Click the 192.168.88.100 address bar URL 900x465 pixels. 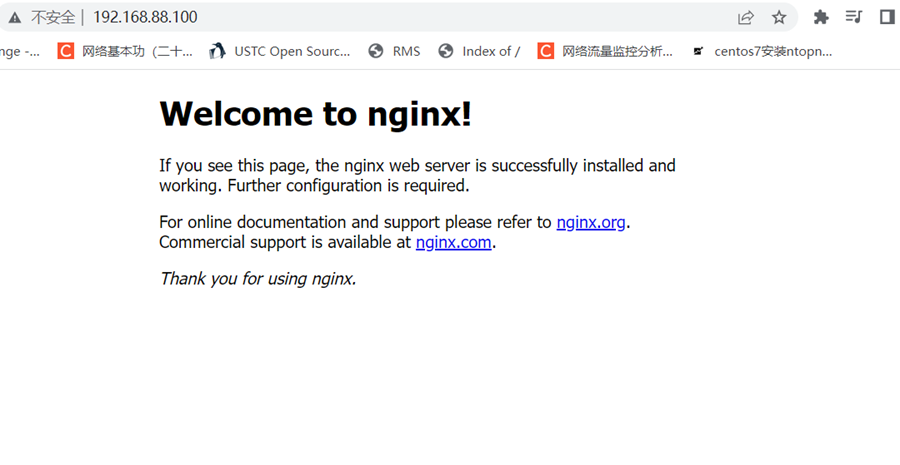pyautogui.click(x=145, y=17)
